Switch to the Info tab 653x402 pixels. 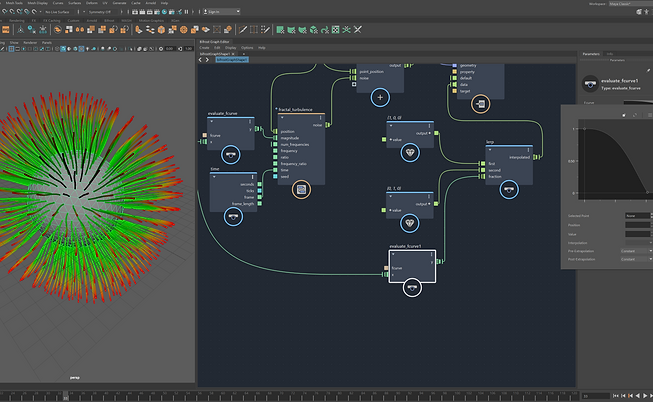pyautogui.click(x=610, y=54)
